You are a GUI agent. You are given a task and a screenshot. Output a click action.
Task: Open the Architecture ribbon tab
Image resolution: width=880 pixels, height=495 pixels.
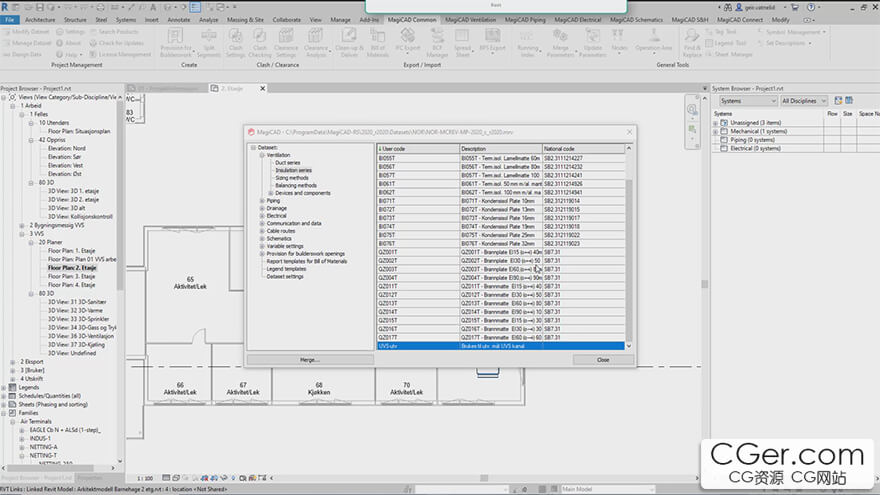click(x=40, y=20)
